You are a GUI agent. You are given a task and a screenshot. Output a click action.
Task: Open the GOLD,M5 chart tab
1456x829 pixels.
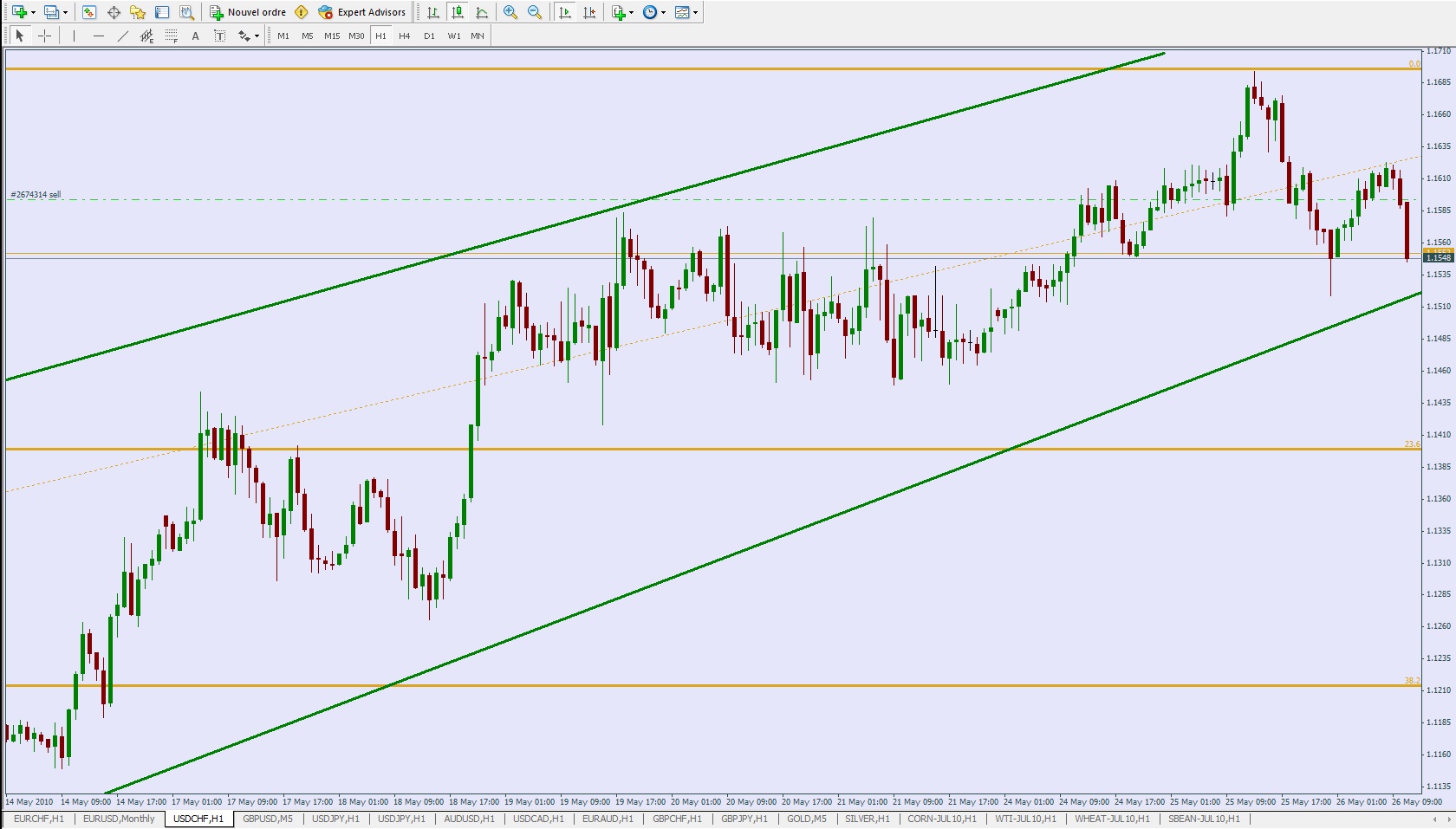coord(807,819)
